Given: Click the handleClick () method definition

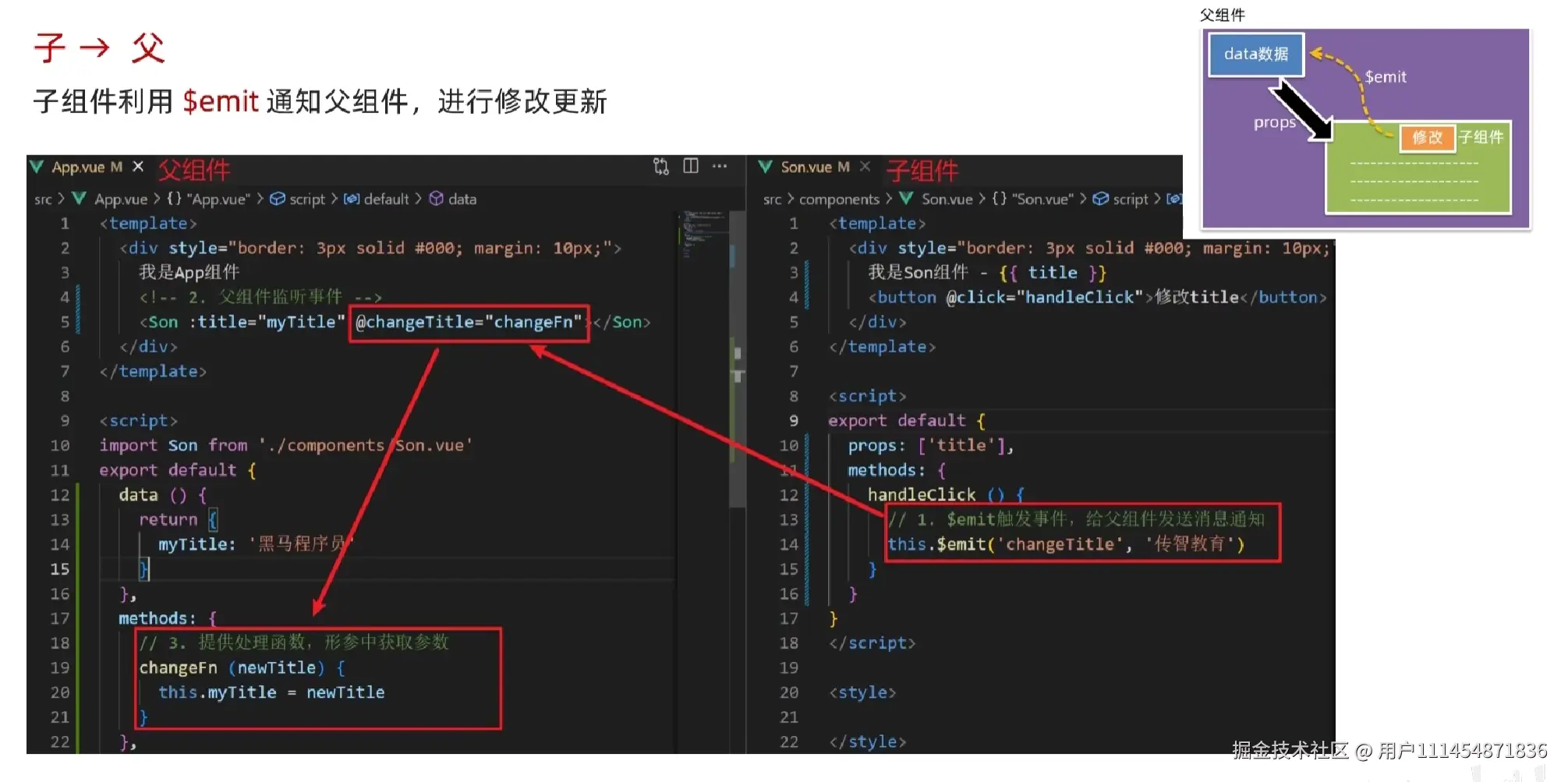Looking at the screenshot, I should coord(946,495).
